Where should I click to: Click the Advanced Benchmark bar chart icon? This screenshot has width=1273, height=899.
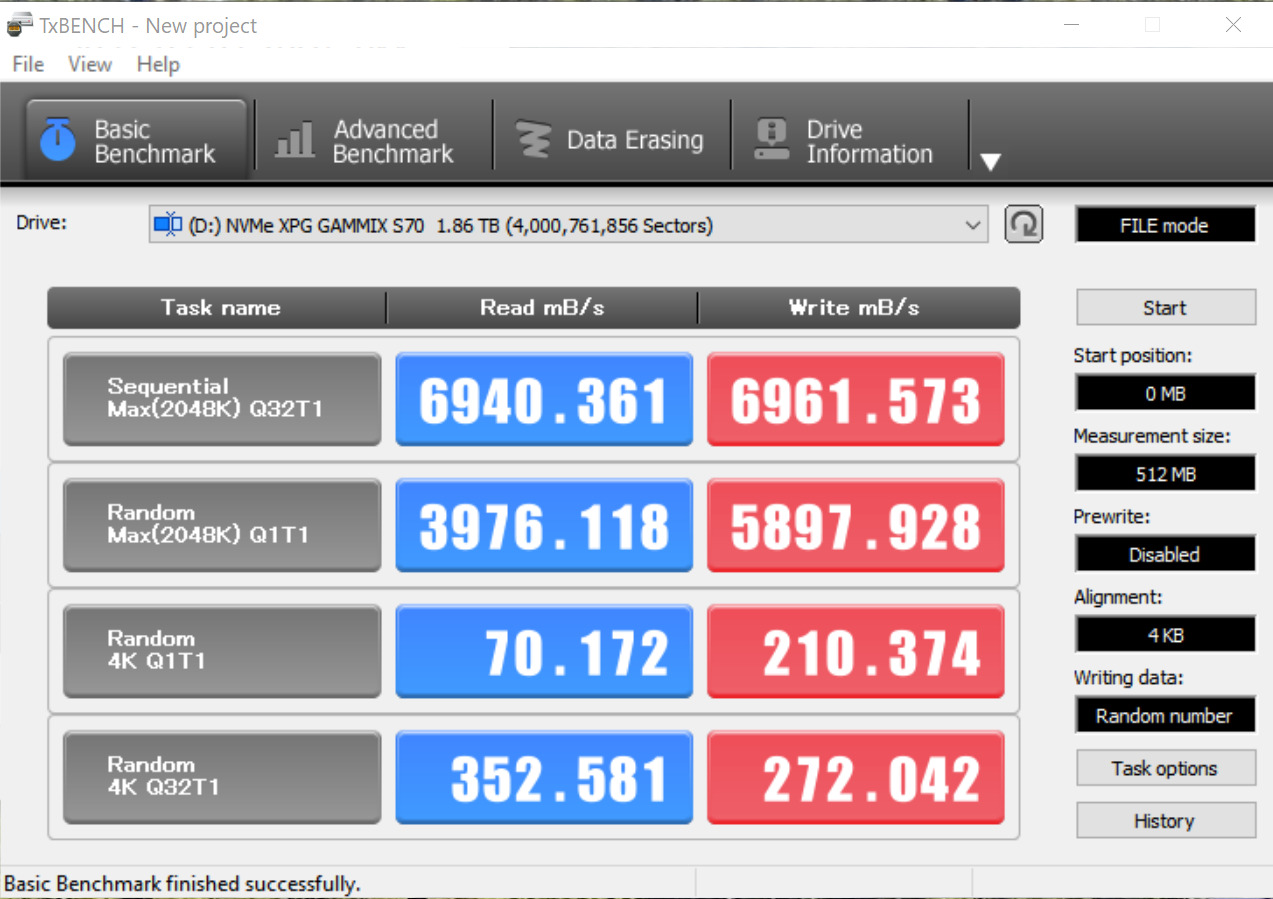pyautogui.click(x=294, y=140)
